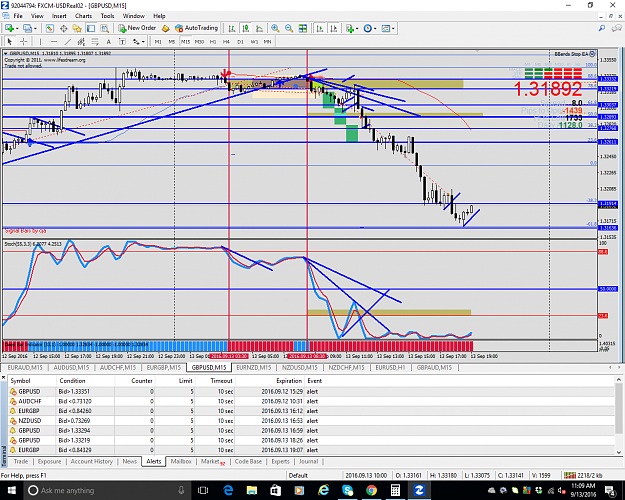Toggle the Market Watch panel

[50, 28]
